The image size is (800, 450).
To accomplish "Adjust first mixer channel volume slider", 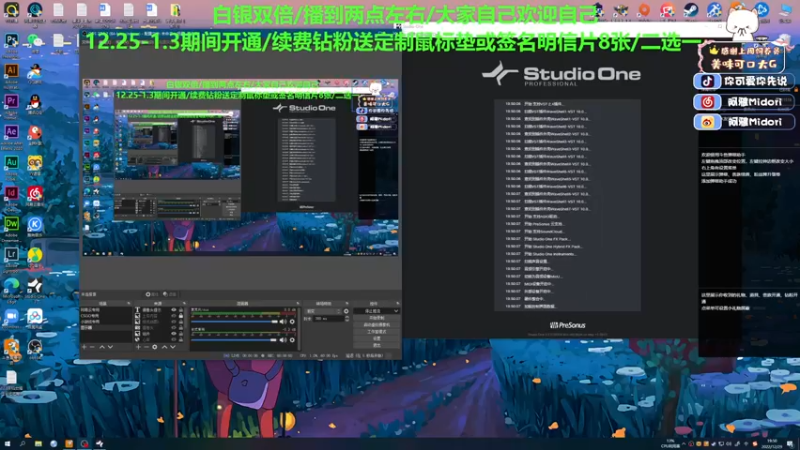I will [234, 321].
